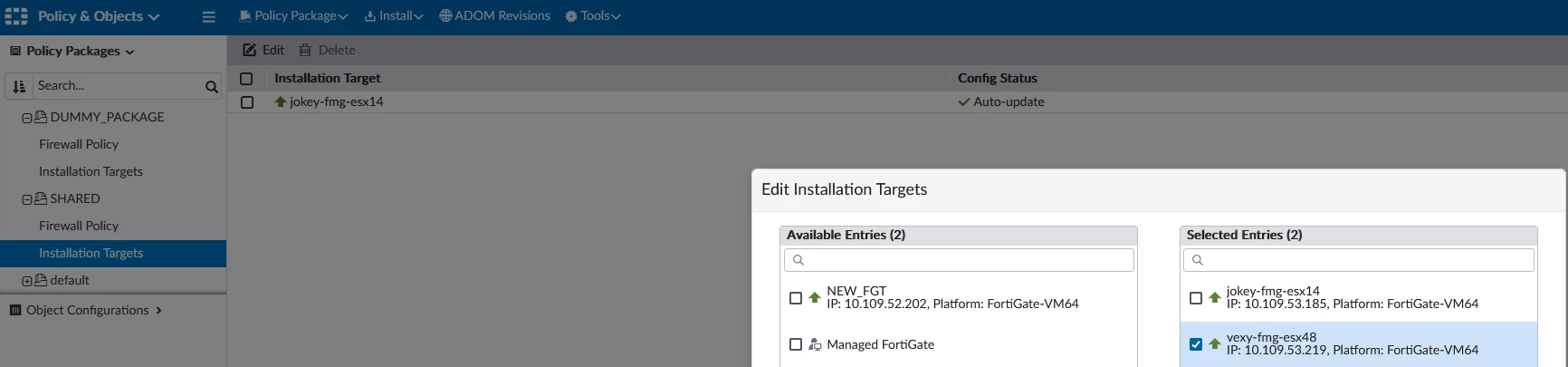
Task: Check jokey-fmg-esx14 in Selected Entries
Action: click(1196, 298)
